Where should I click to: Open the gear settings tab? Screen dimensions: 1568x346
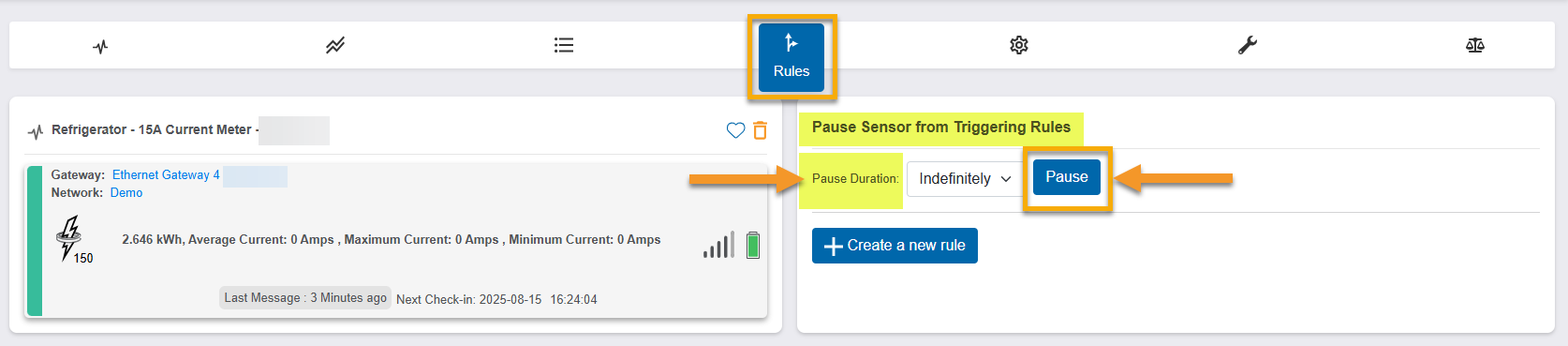tap(1019, 45)
